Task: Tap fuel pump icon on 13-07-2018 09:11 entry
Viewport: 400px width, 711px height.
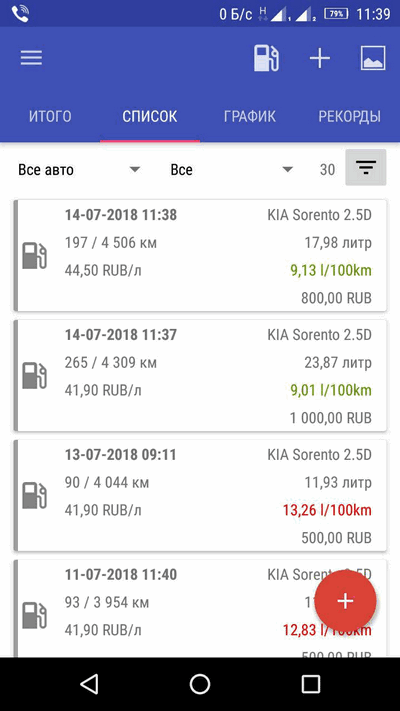Action: click(x=34, y=495)
